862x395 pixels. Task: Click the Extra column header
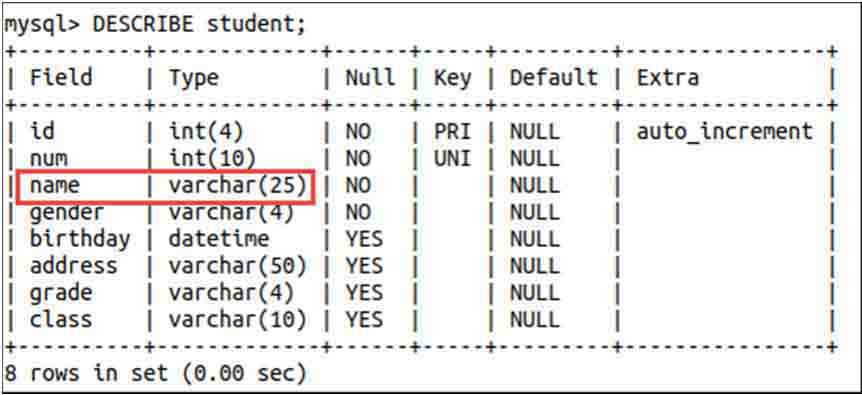(668, 77)
